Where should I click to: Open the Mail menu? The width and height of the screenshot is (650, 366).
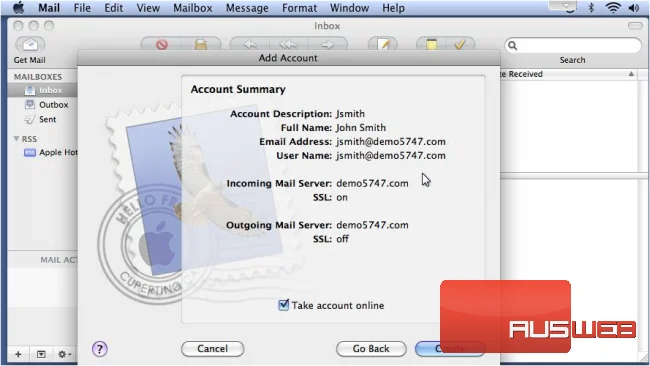tap(49, 8)
